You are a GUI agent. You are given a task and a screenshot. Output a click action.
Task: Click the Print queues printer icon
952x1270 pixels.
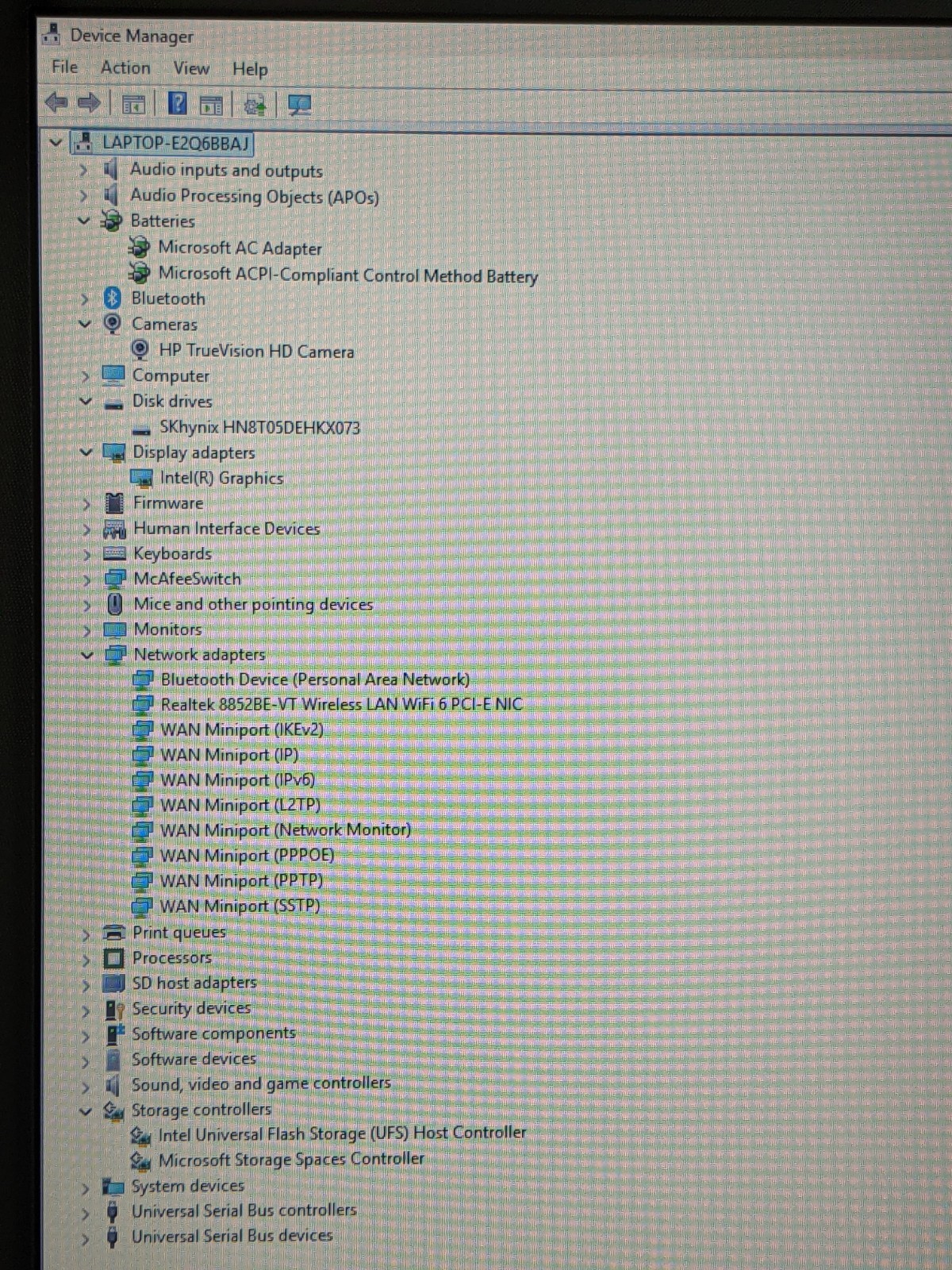114,932
